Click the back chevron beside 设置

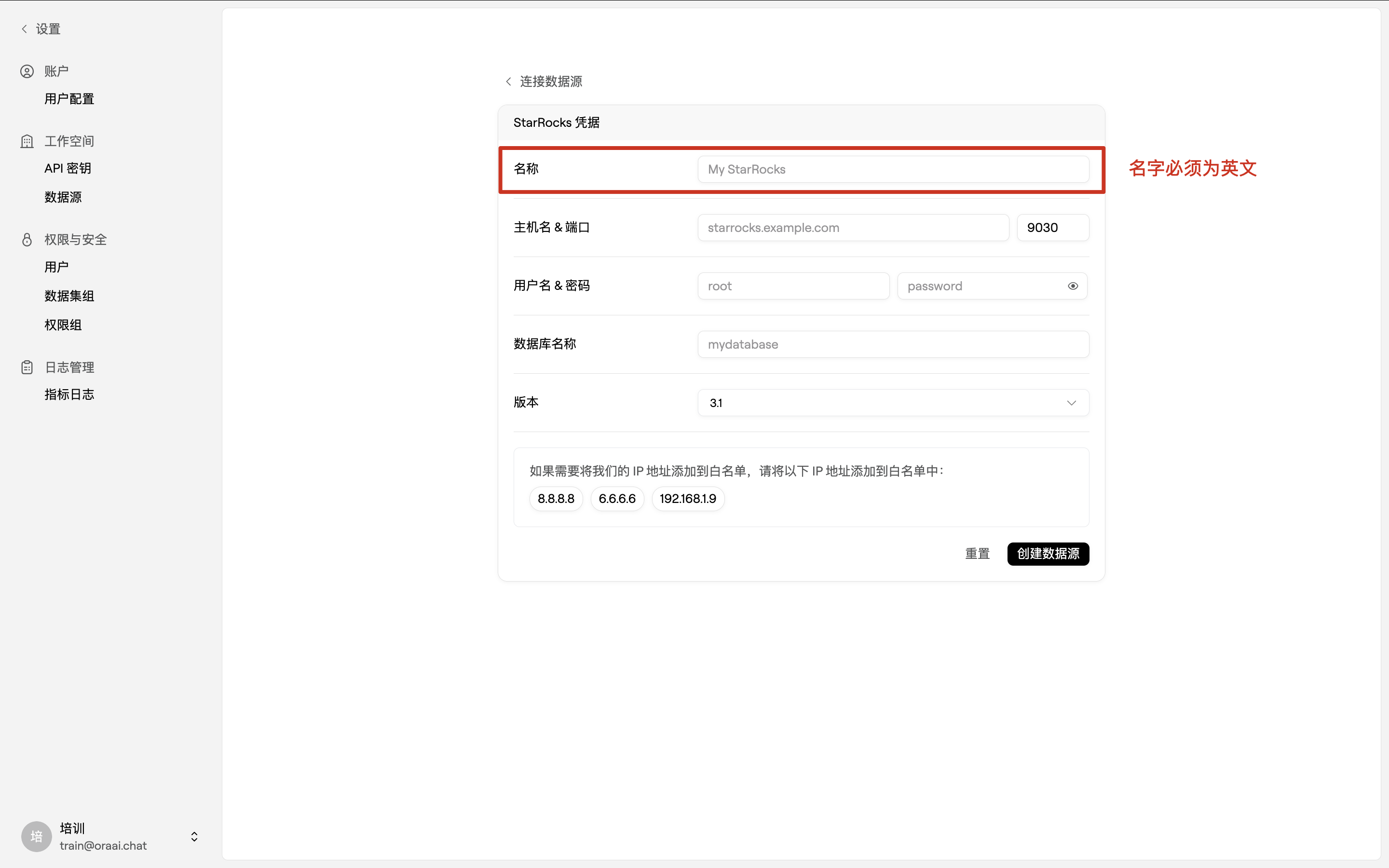click(24, 28)
